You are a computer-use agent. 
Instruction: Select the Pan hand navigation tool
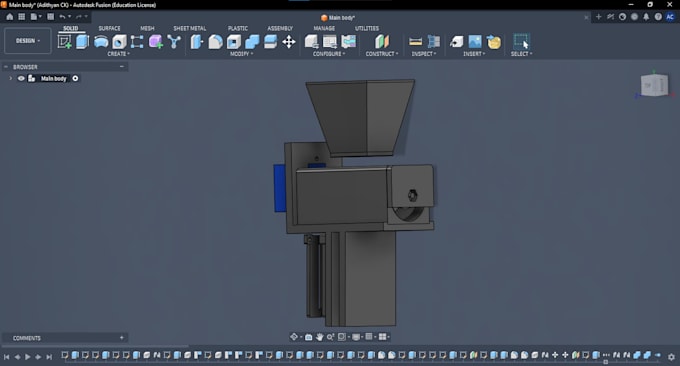[320, 337]
